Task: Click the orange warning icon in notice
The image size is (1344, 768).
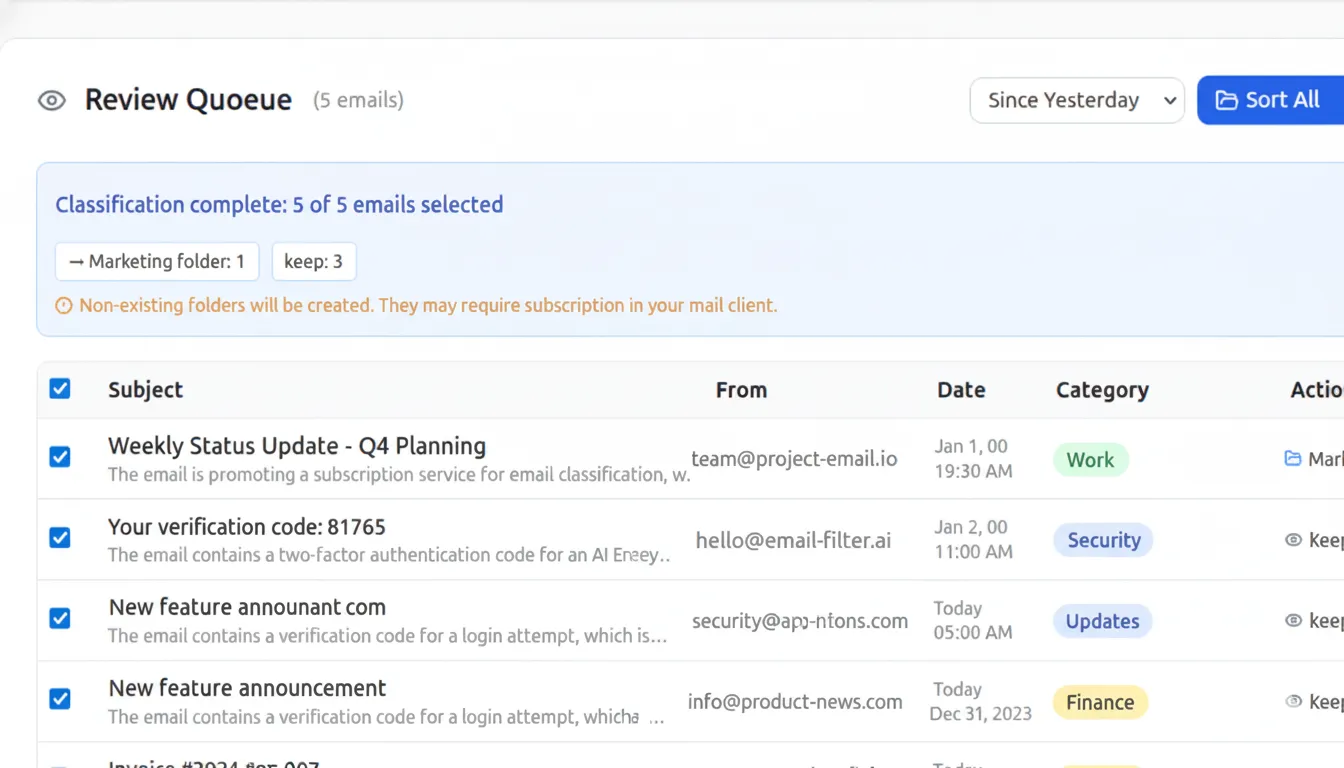Action: [x=64, y=306]
